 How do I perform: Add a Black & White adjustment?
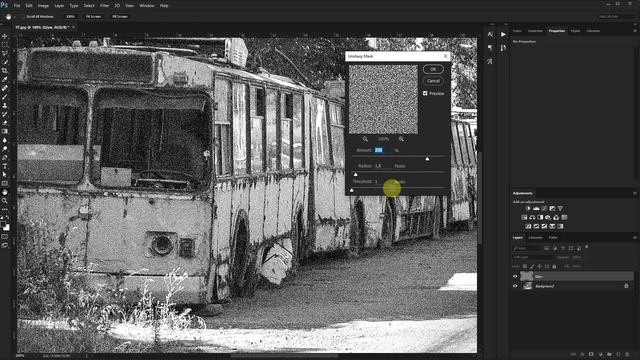click(x=540, y=218)
